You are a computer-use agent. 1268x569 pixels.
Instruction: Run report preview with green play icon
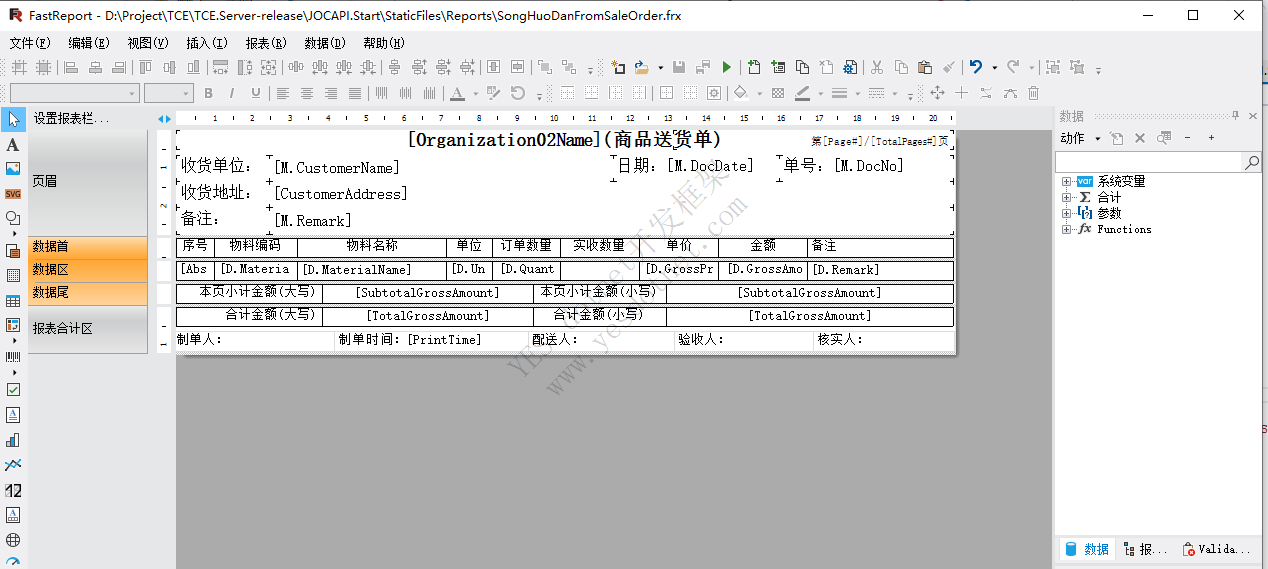click(x=727, y=67)
